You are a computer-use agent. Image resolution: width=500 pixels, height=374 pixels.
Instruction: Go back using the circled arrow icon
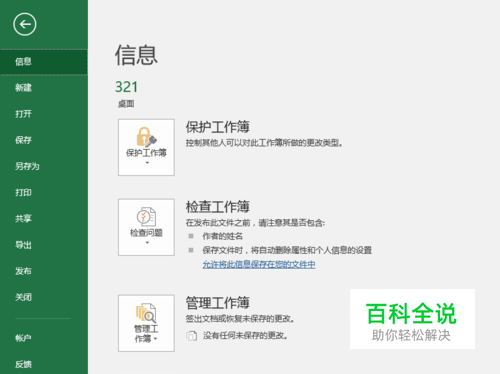click(x=25, y=24)
